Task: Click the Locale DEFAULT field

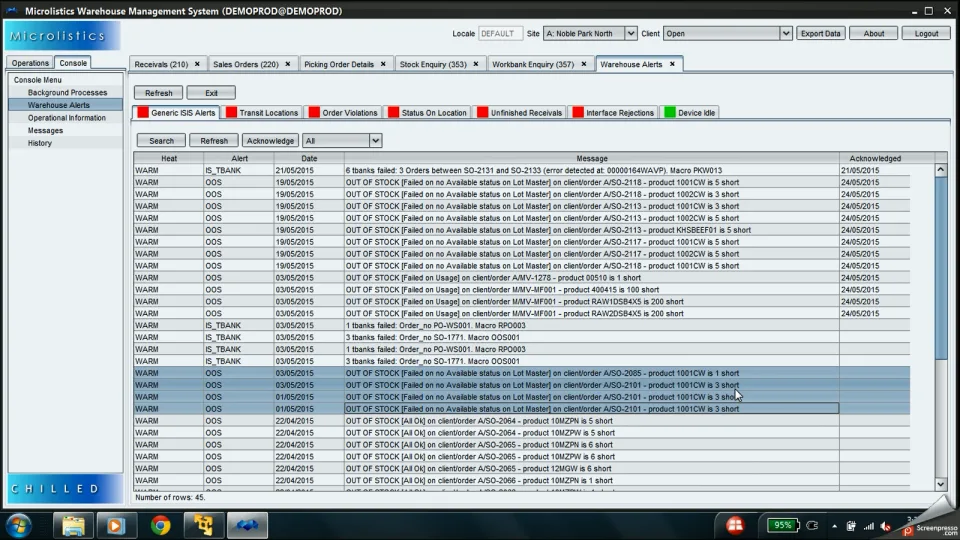Action: [x=500, y=33]
